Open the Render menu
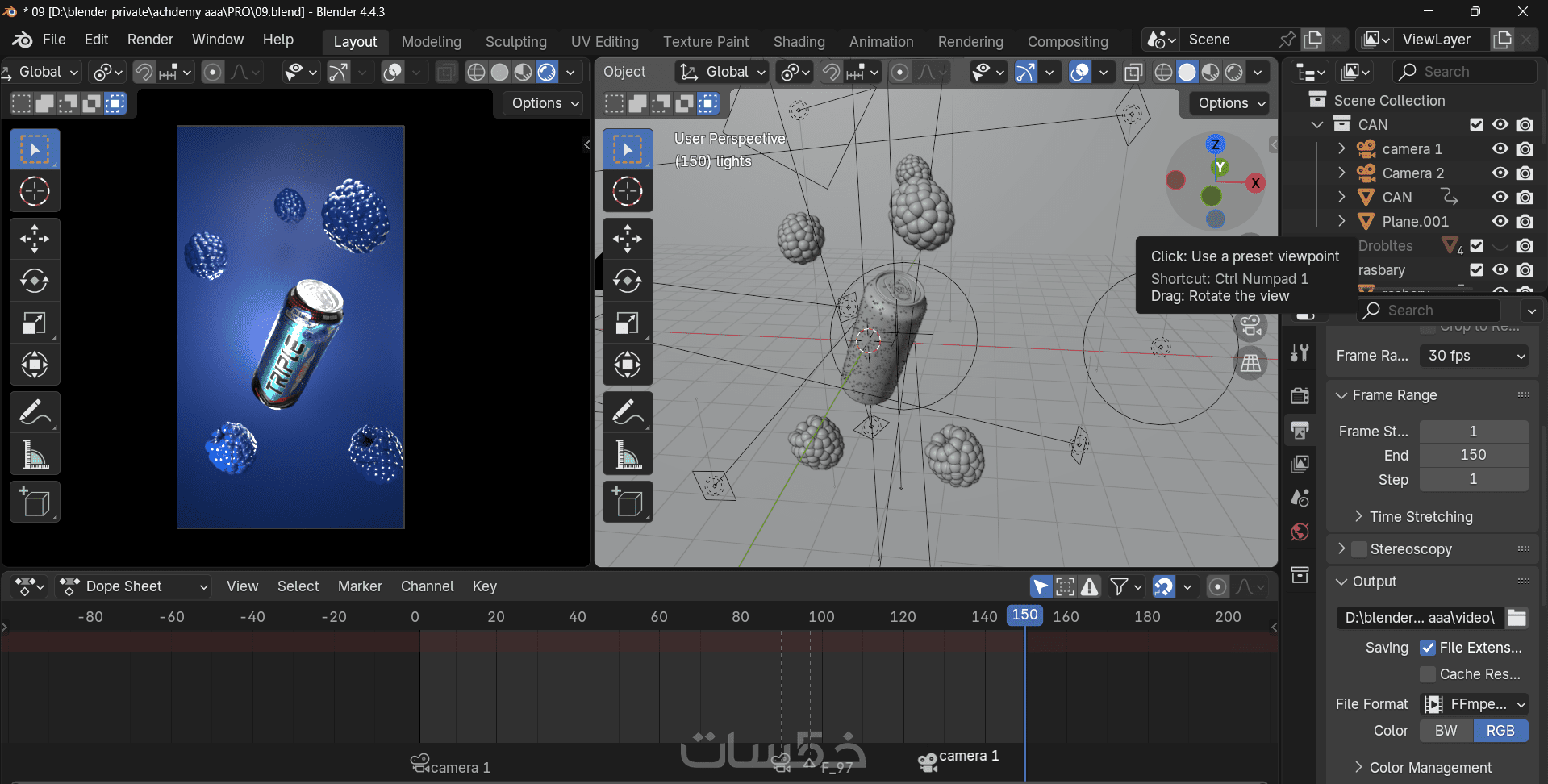 tap(150, 40)
